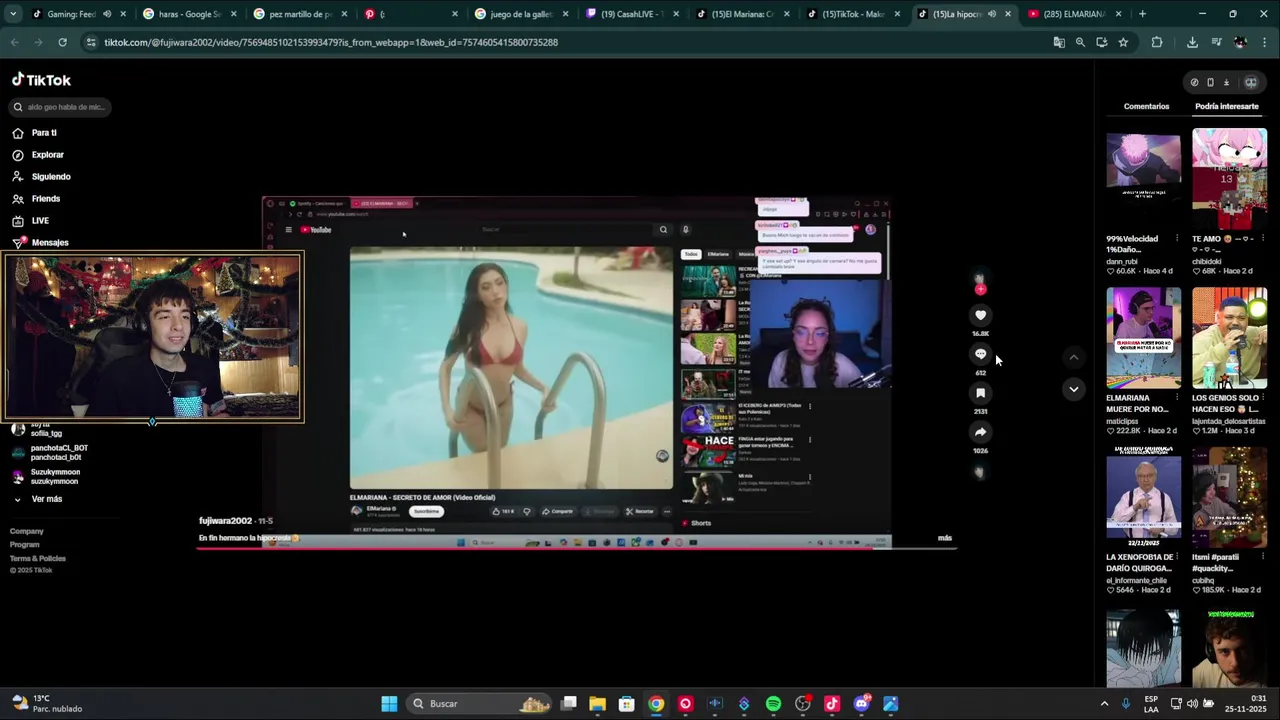
Task: Open download app icon in top pill
Action: tap(1226, 82)
